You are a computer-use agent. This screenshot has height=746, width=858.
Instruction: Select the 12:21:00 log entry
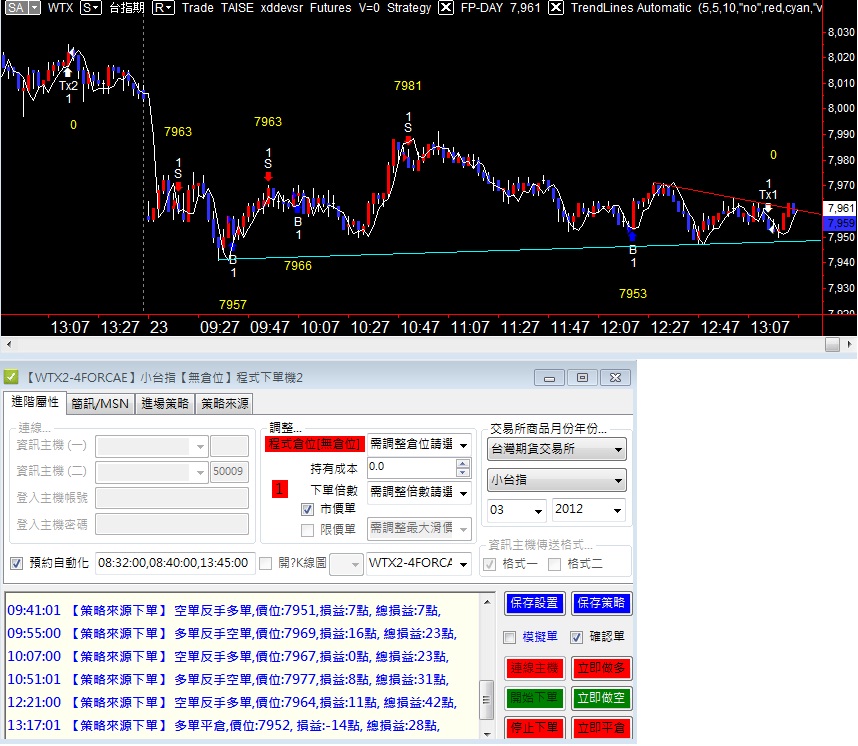click(232, 703)
